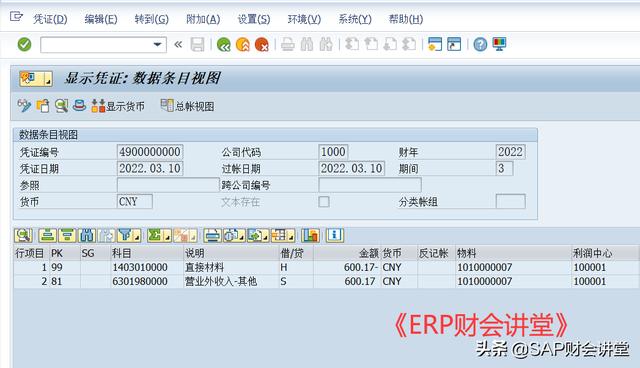Click the red Cancel icon
This screenshot has width=640, height=368.
[262, 44]
